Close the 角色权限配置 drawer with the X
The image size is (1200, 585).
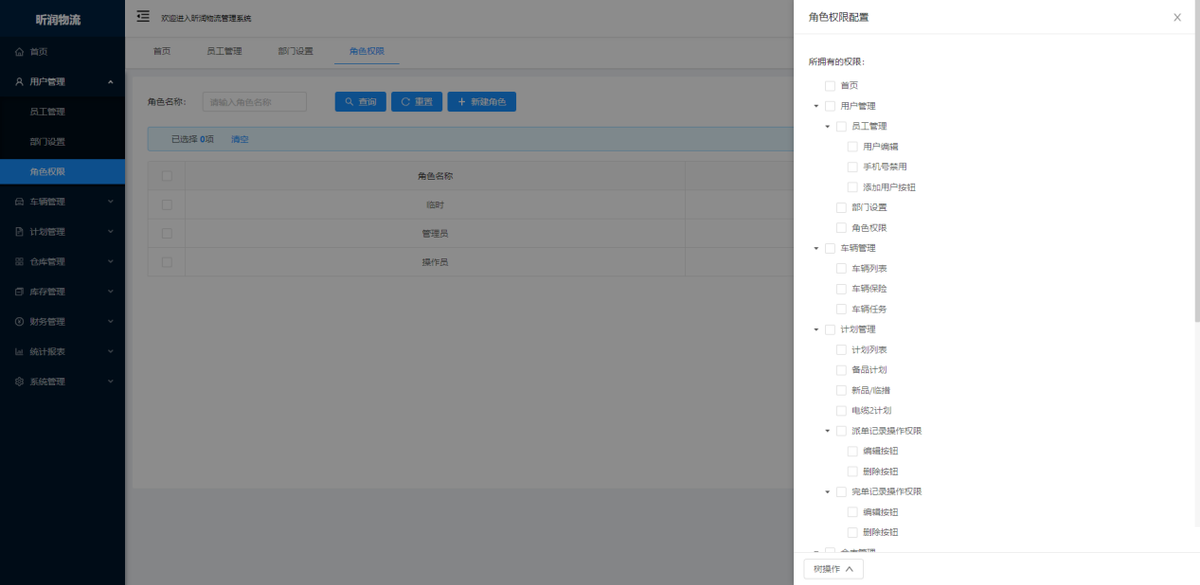click(1177, 17)
